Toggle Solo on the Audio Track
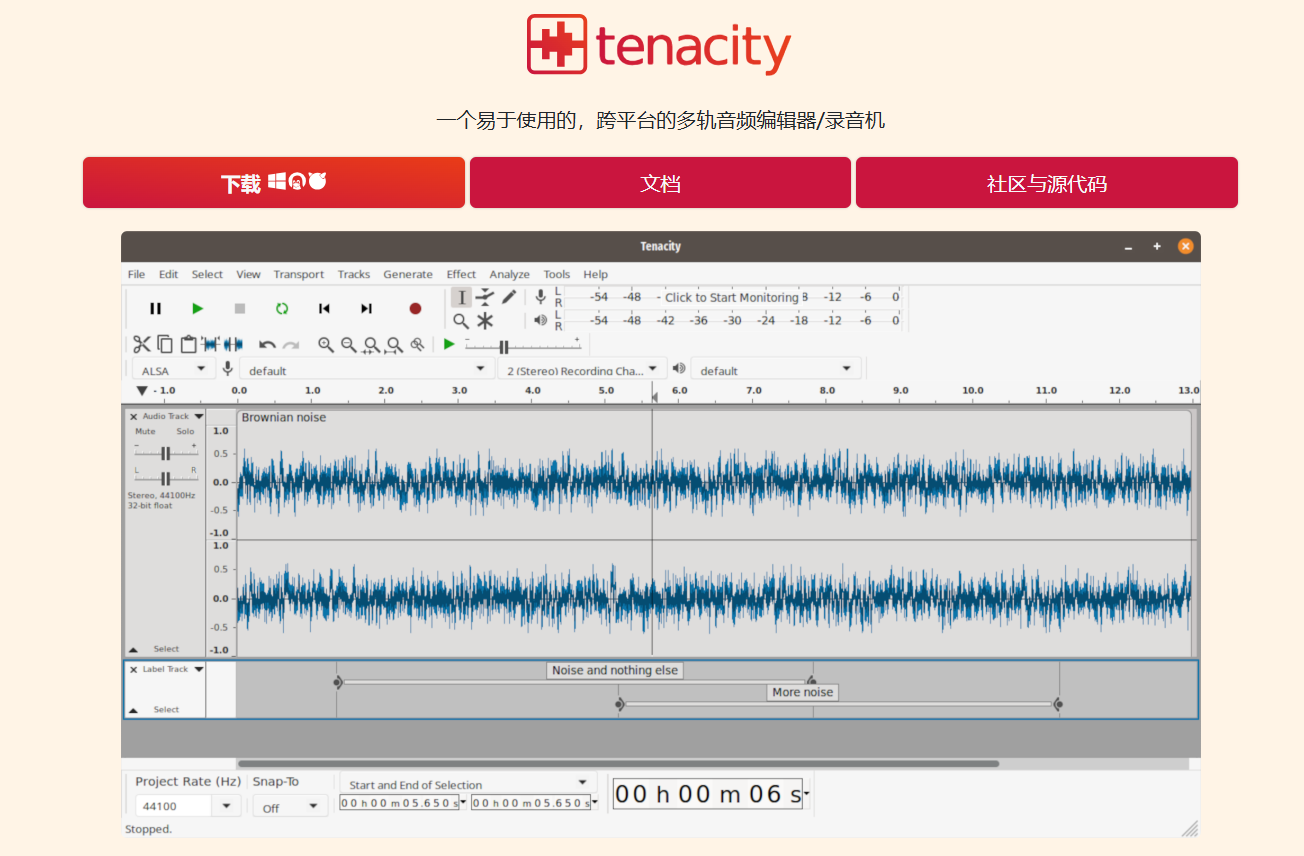Screen dimensions: 1304x856 point(185,432)
